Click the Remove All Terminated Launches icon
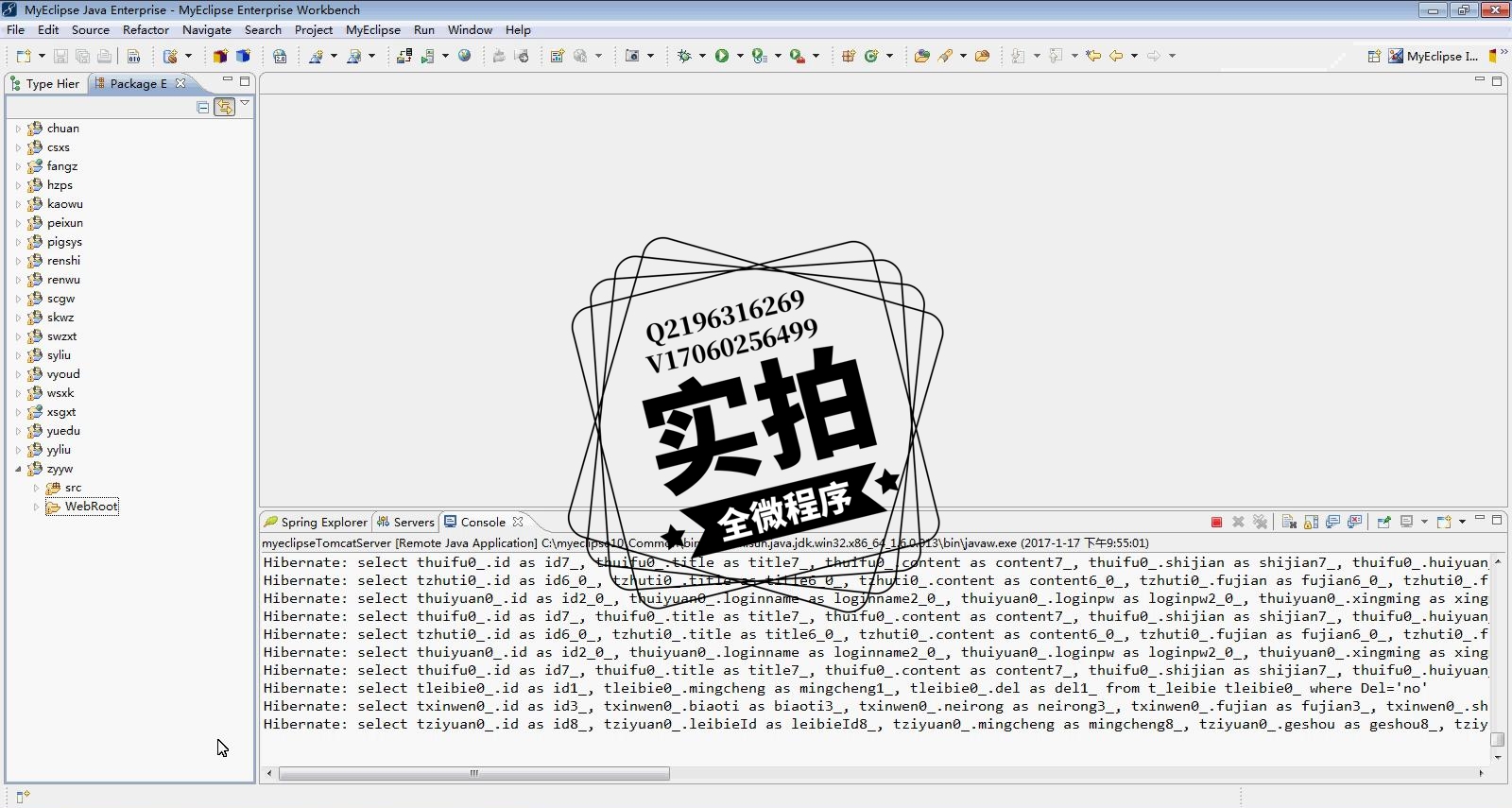 1260,522
